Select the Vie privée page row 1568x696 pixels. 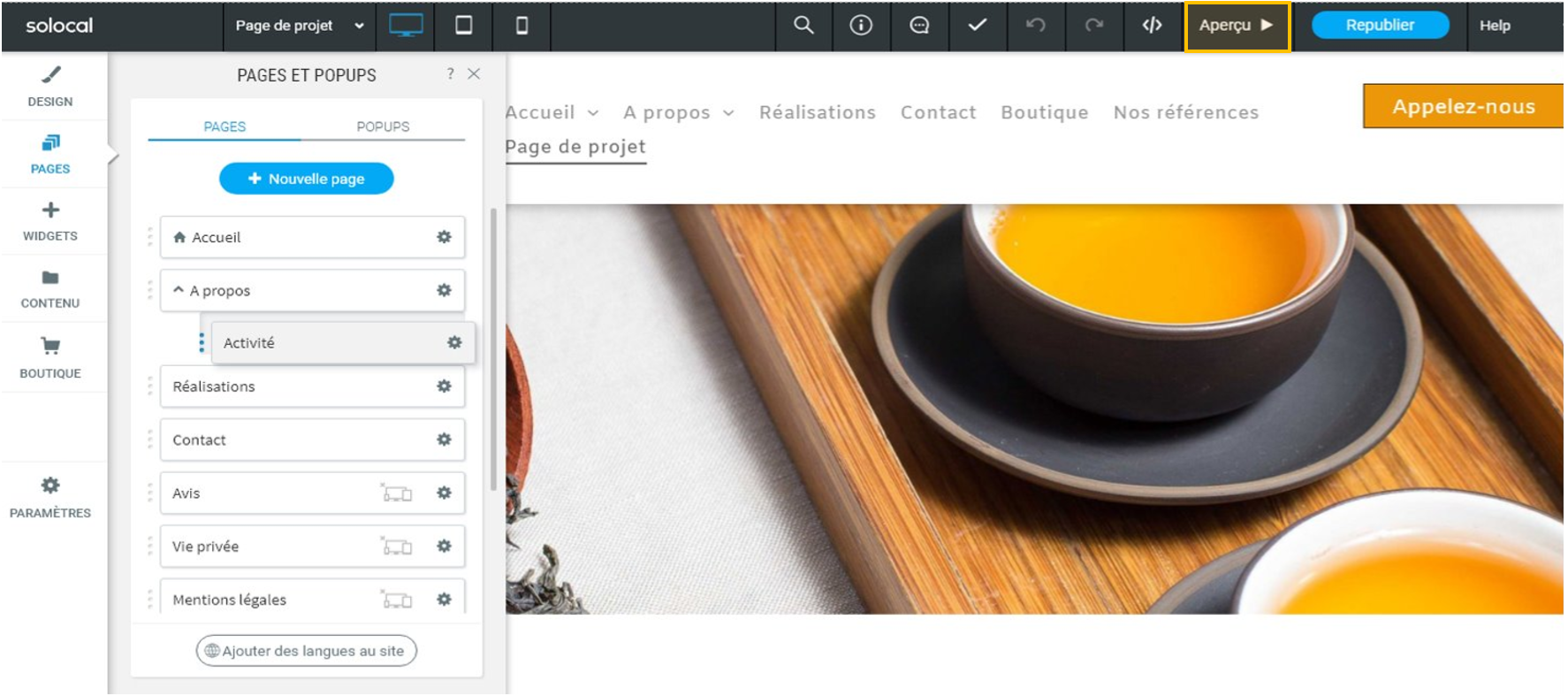click(312, 547)
